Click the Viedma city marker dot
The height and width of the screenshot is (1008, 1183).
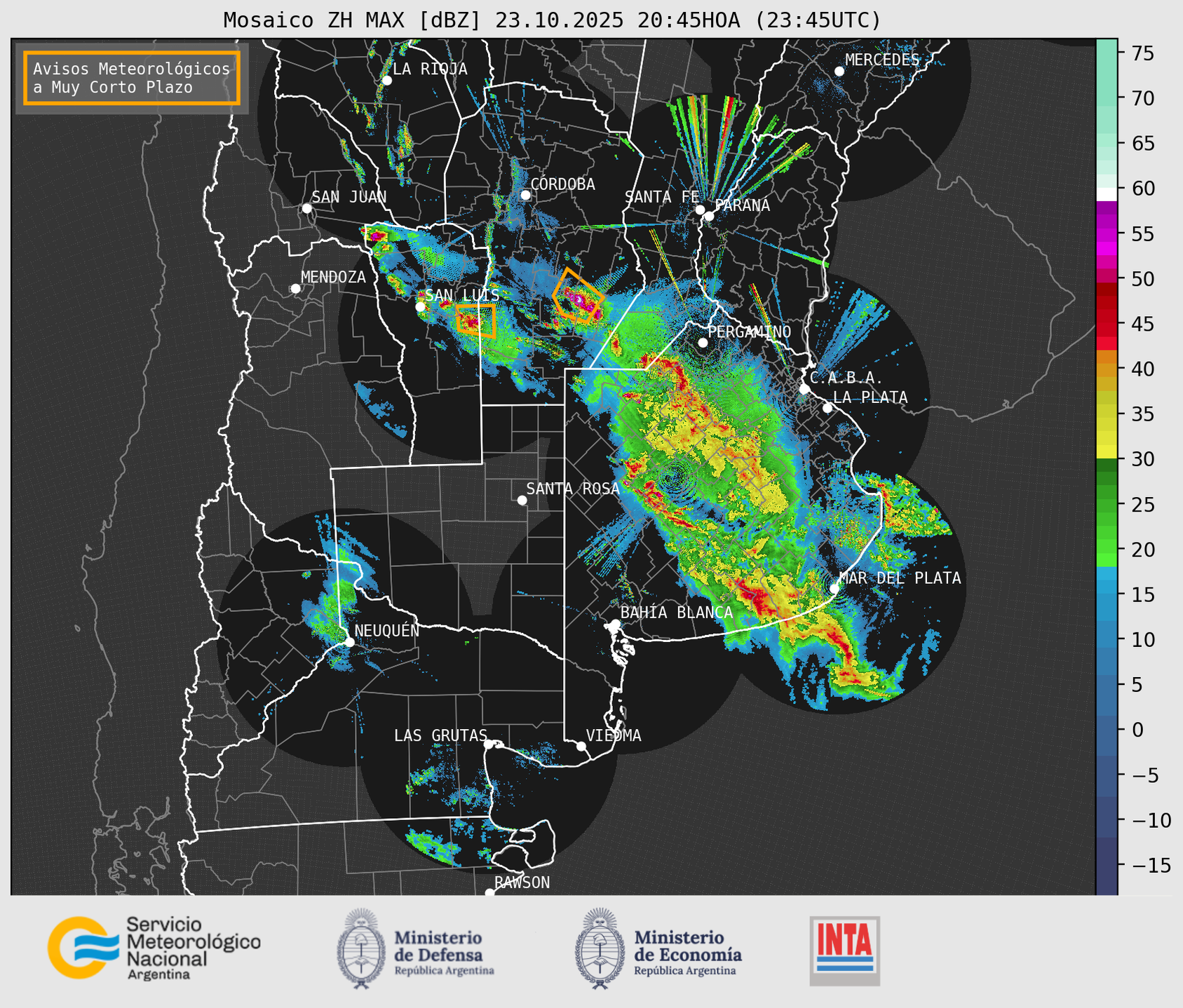pyautogui.click(x=581, y=746)
